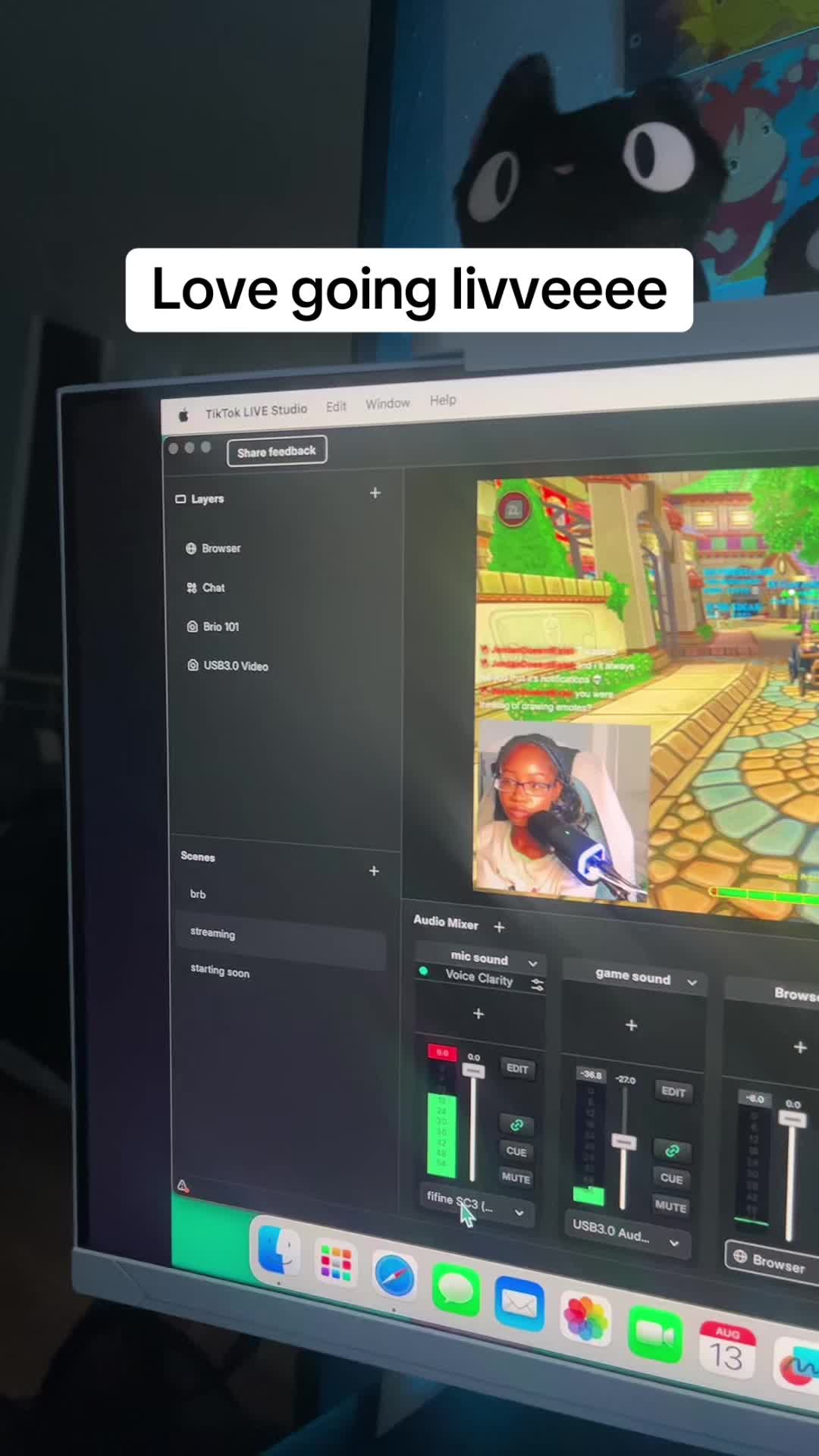This screenshot has width=819, height=1456.
Task: Open Voice Clarity settings sliders icon
Action: (537, 984)
